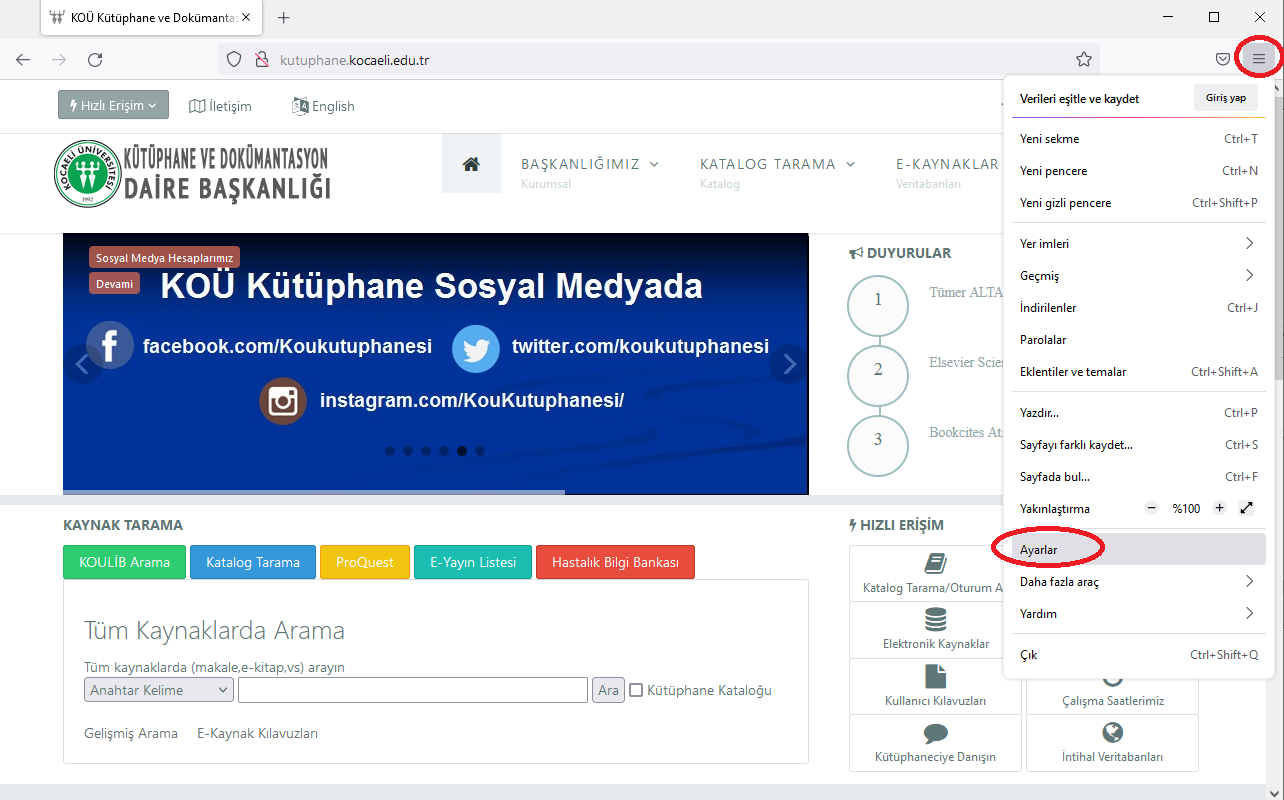Select İndirilenler menu item
The height and width of the screenshot is (800, 1284).
(x=1138, y=308)
